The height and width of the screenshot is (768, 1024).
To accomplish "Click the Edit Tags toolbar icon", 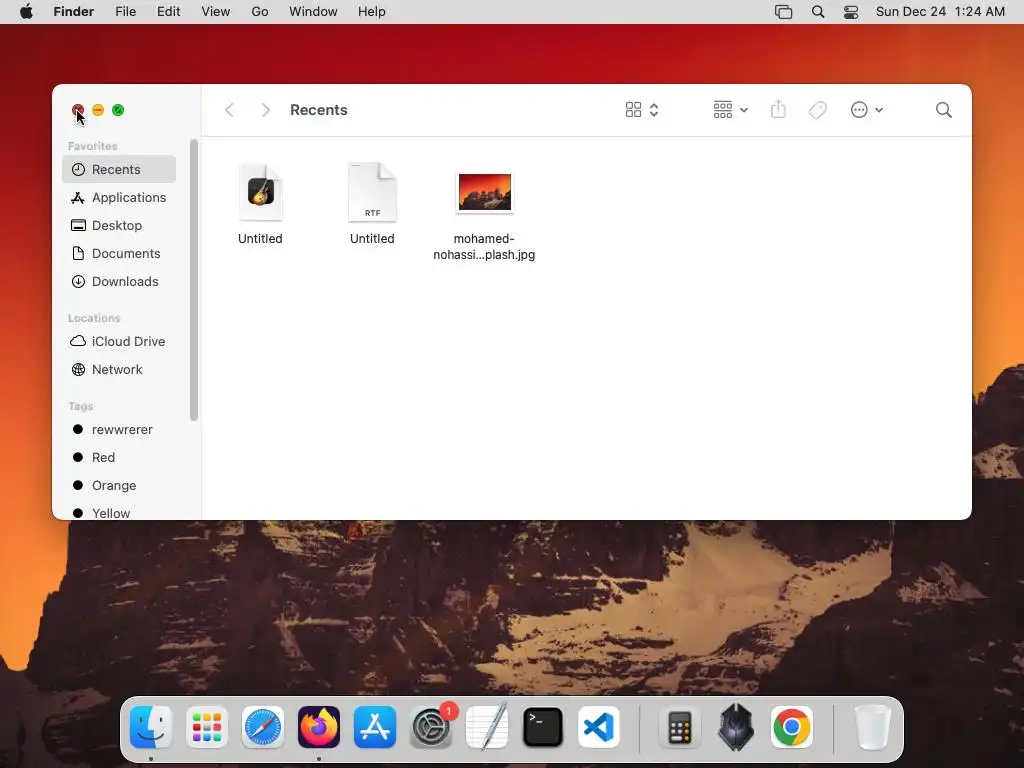I will 817,110.
